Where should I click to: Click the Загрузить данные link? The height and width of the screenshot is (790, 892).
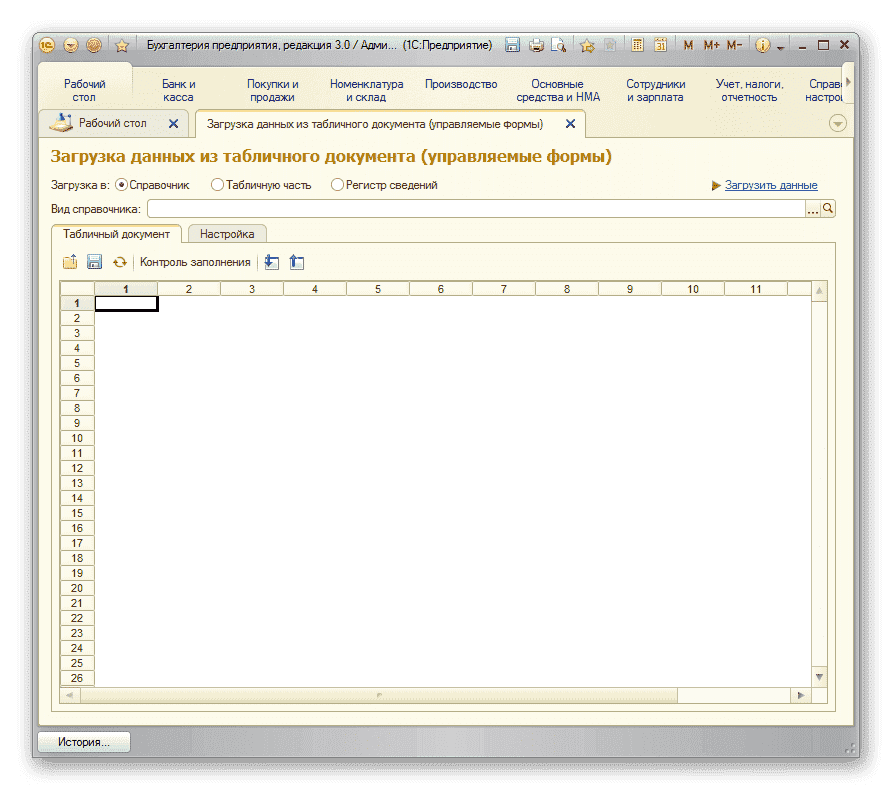point(771,185)
